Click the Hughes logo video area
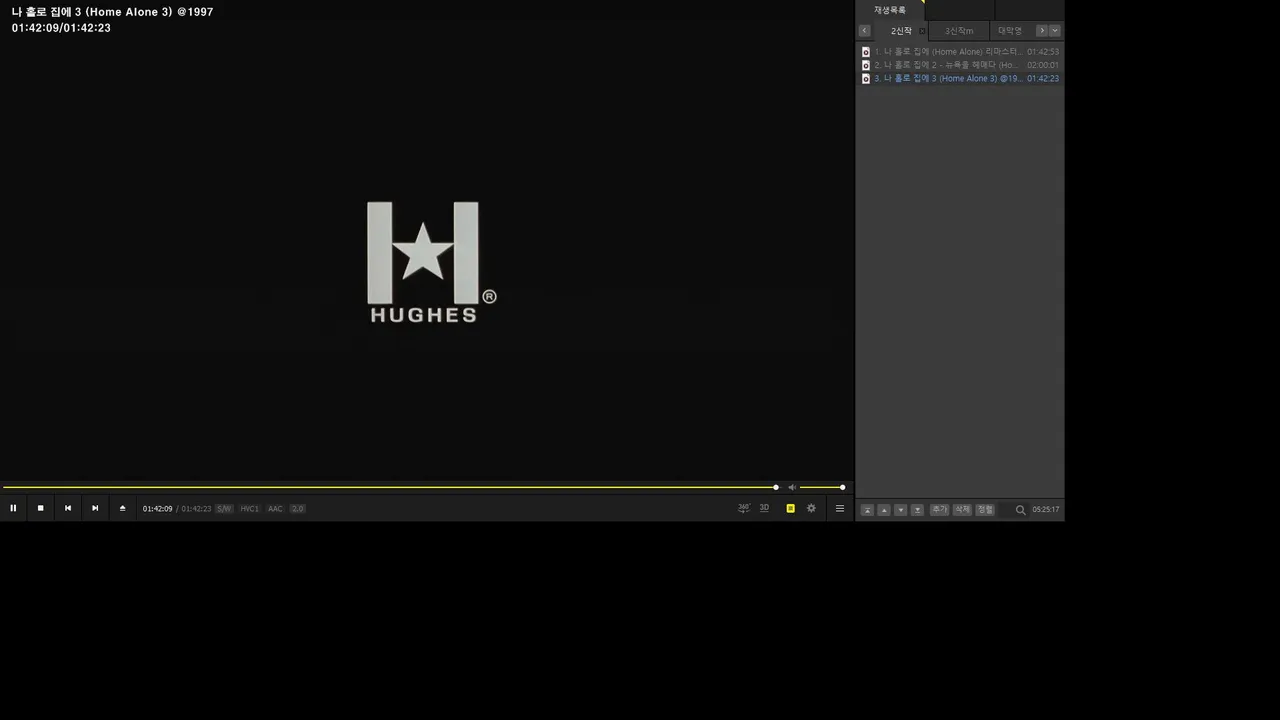Viewport: 1280px width, 720px height. pyautogui.click(x=431, y=262)
